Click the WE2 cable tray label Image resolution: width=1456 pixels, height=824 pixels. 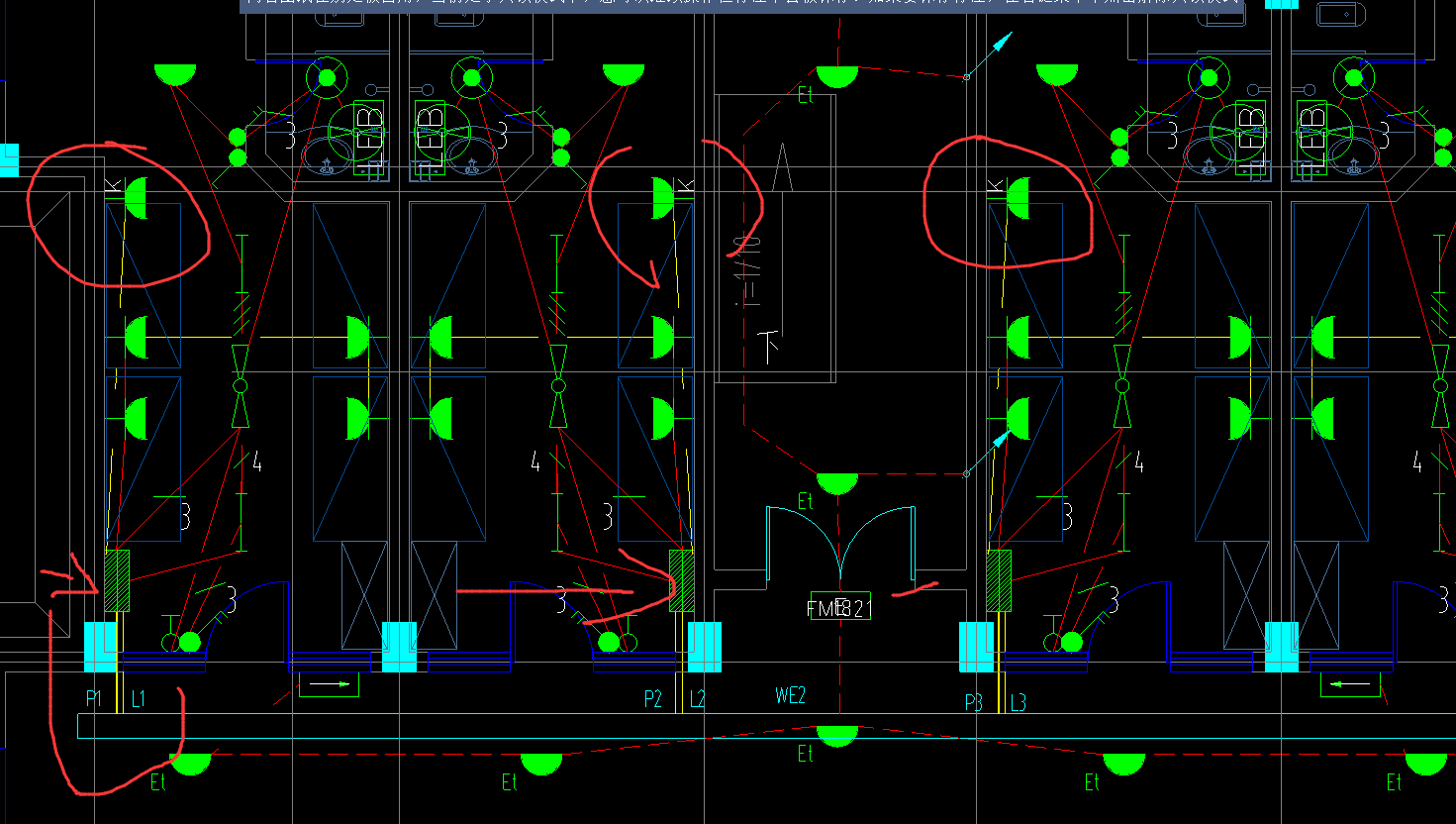point(791,695)
